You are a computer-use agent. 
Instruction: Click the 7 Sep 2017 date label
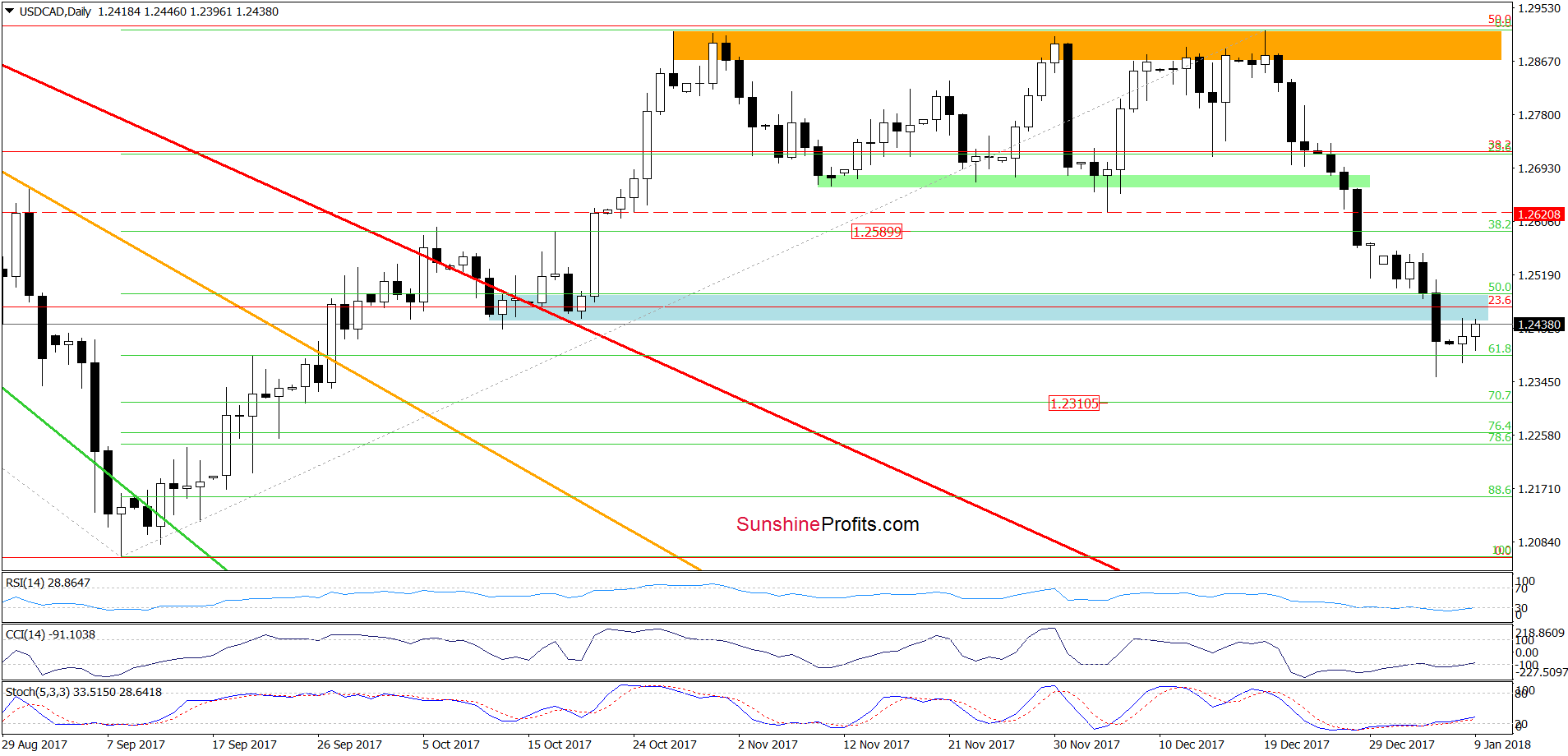[136, 744]
